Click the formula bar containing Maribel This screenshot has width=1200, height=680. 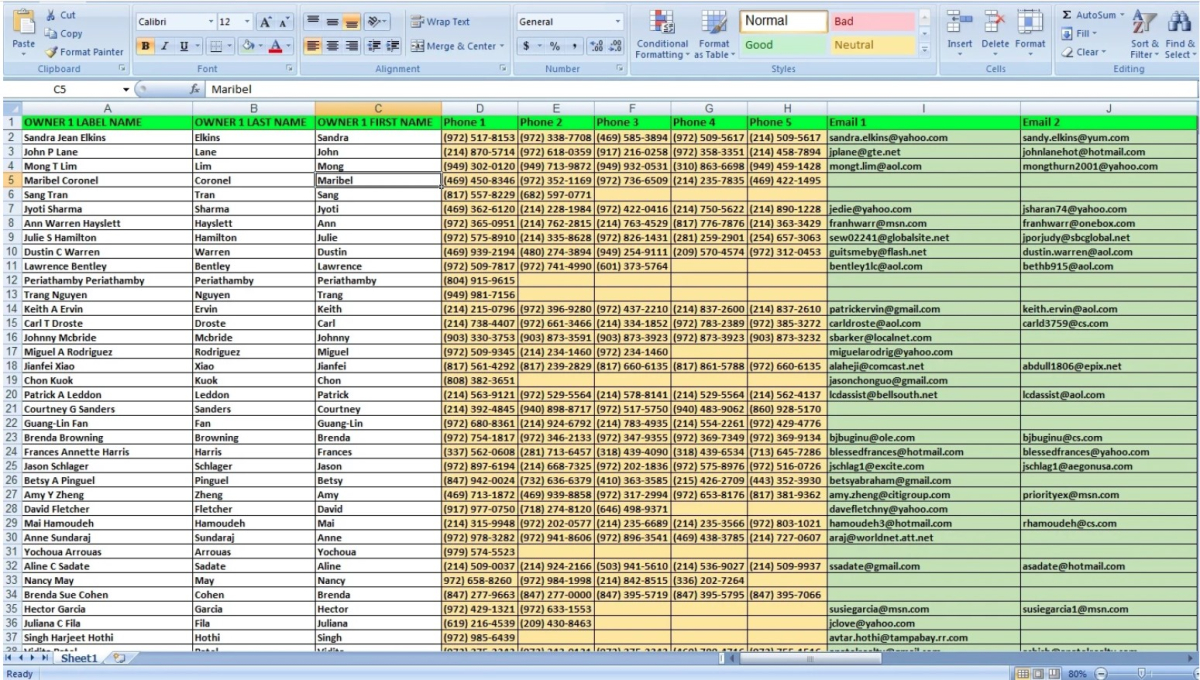[600, 90]
